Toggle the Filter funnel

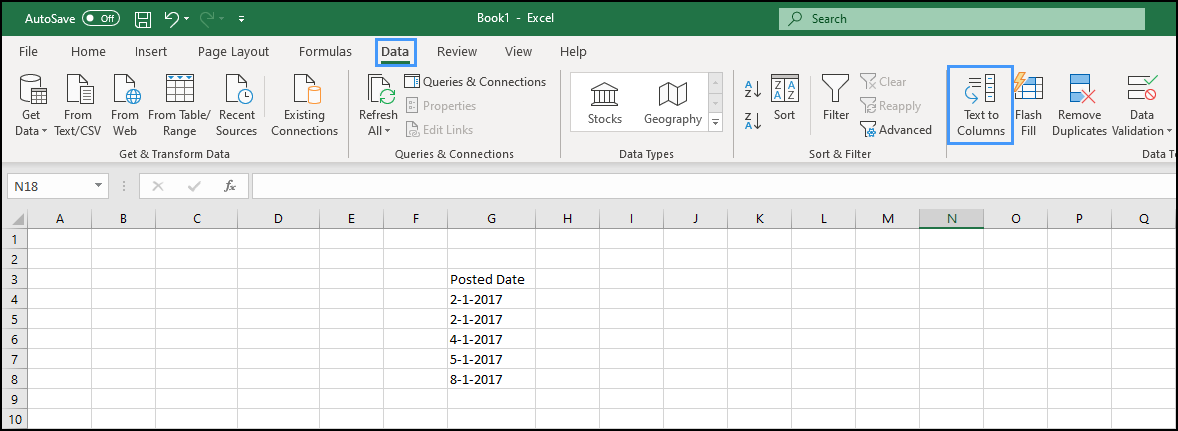835,98
